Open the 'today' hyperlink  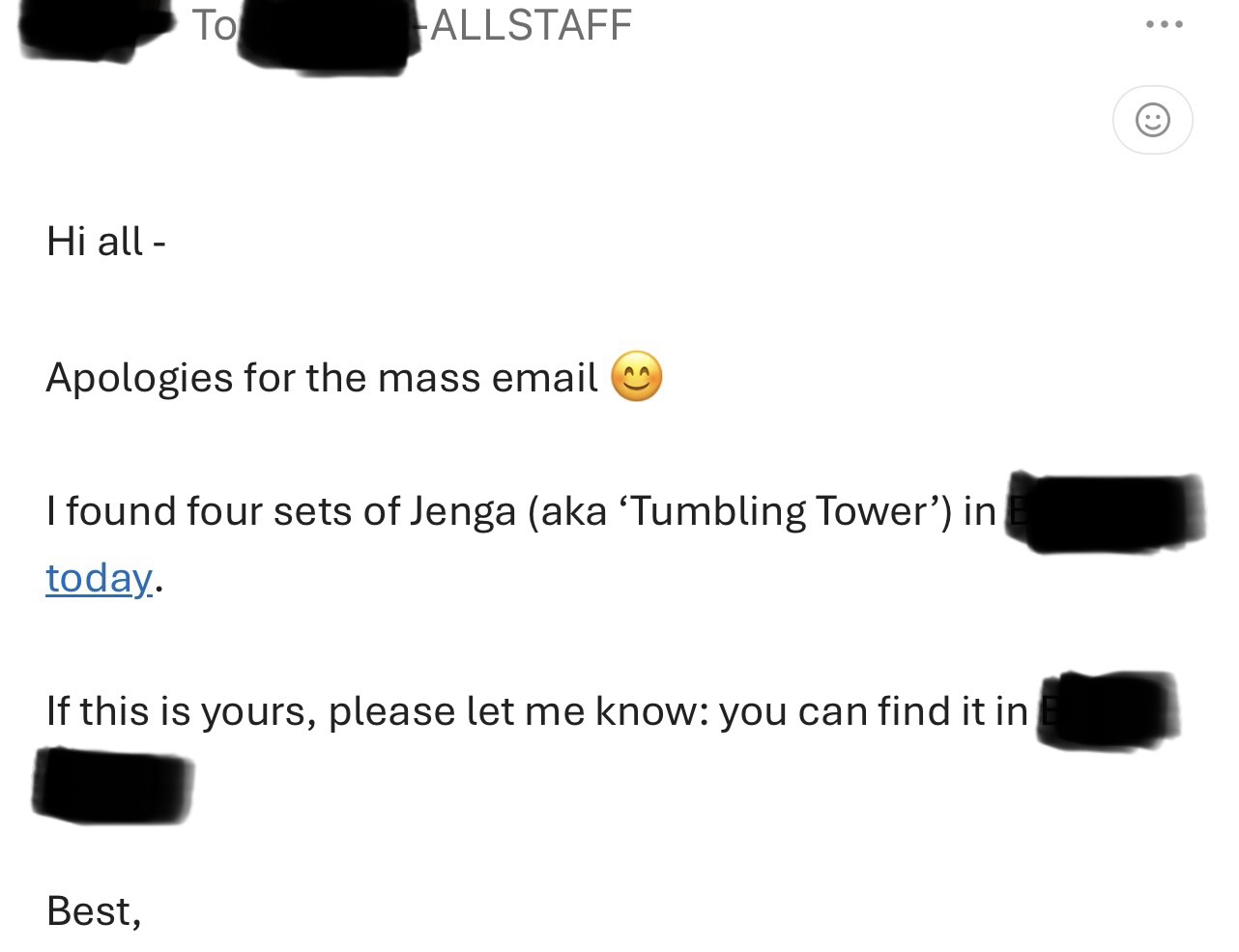[99, 578]
